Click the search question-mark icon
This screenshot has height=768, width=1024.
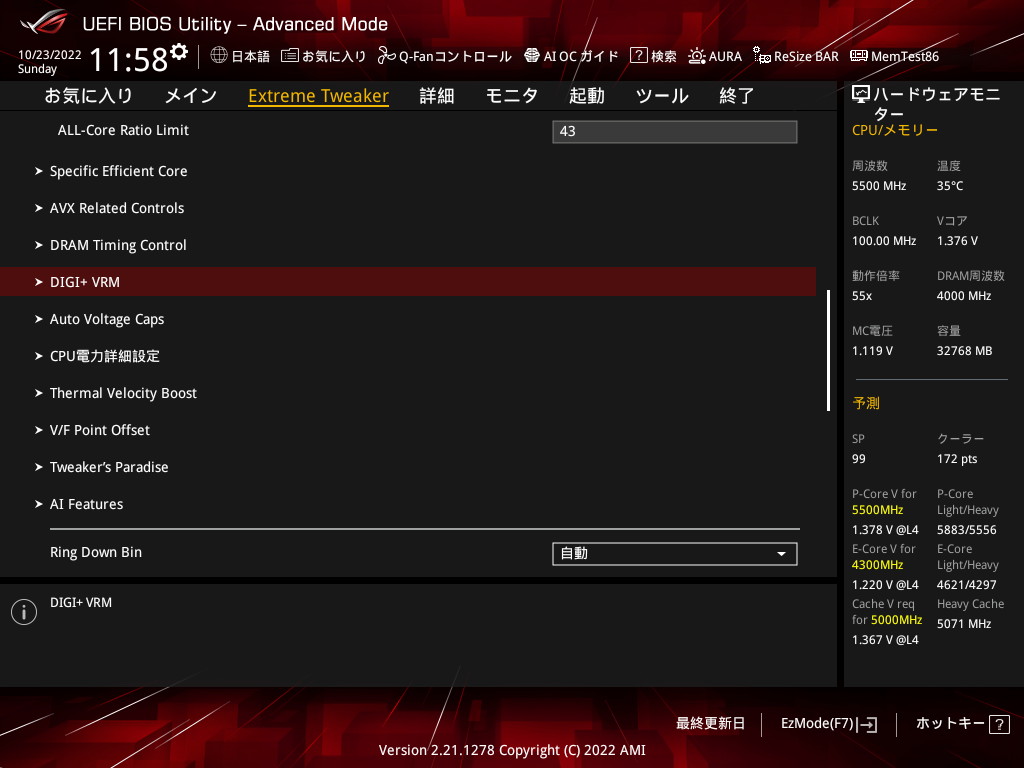click(638, 56)
